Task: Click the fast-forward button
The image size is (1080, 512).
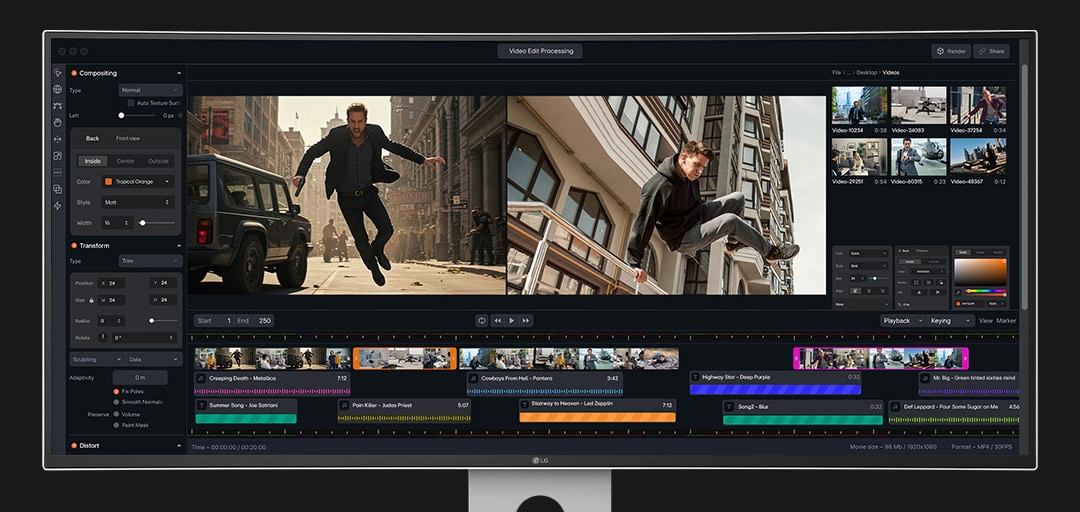Action: (x=526, y=321)
